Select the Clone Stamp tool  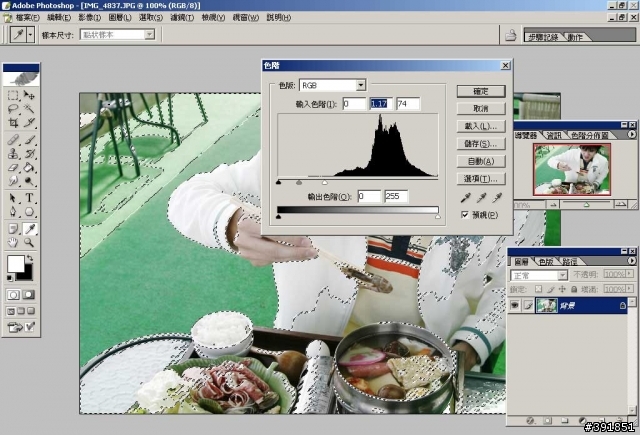13,154
